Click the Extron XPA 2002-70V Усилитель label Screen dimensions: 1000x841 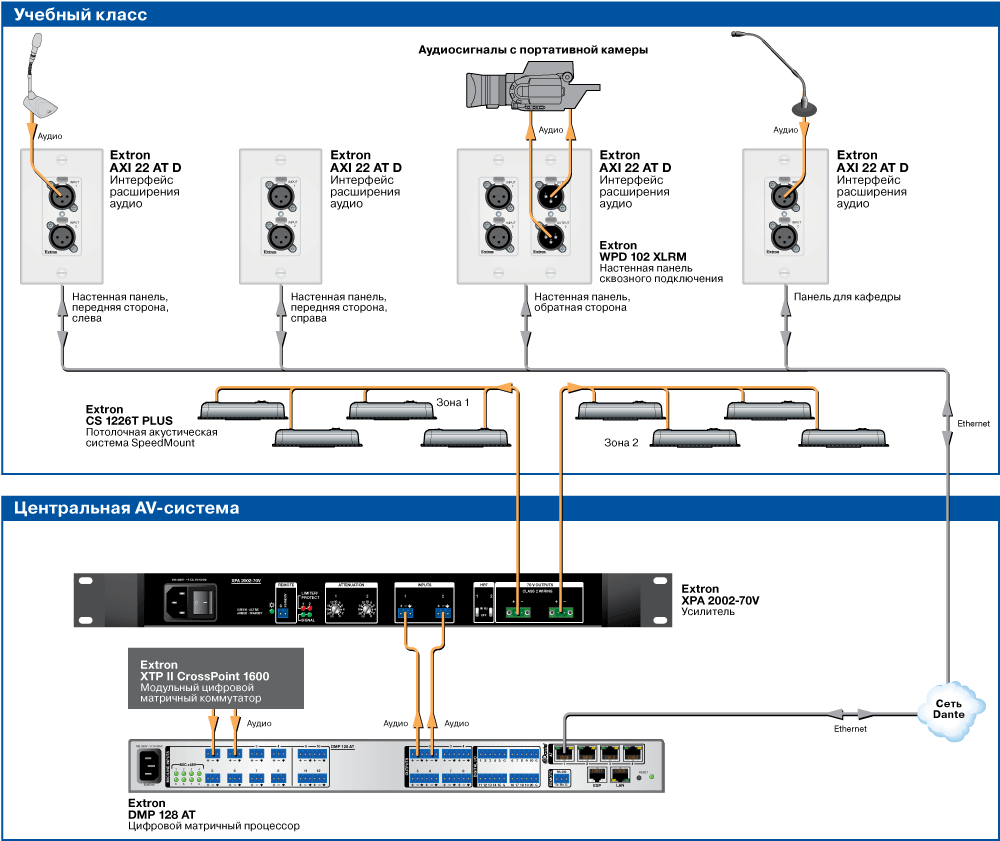720,600
